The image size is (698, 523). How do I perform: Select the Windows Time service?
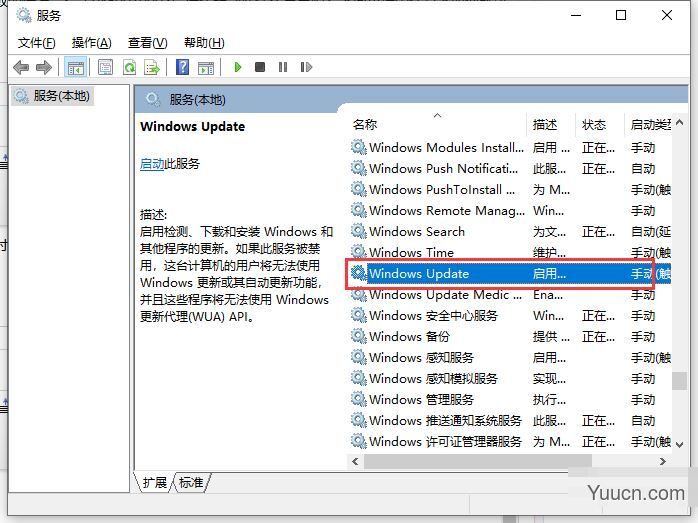510,252
